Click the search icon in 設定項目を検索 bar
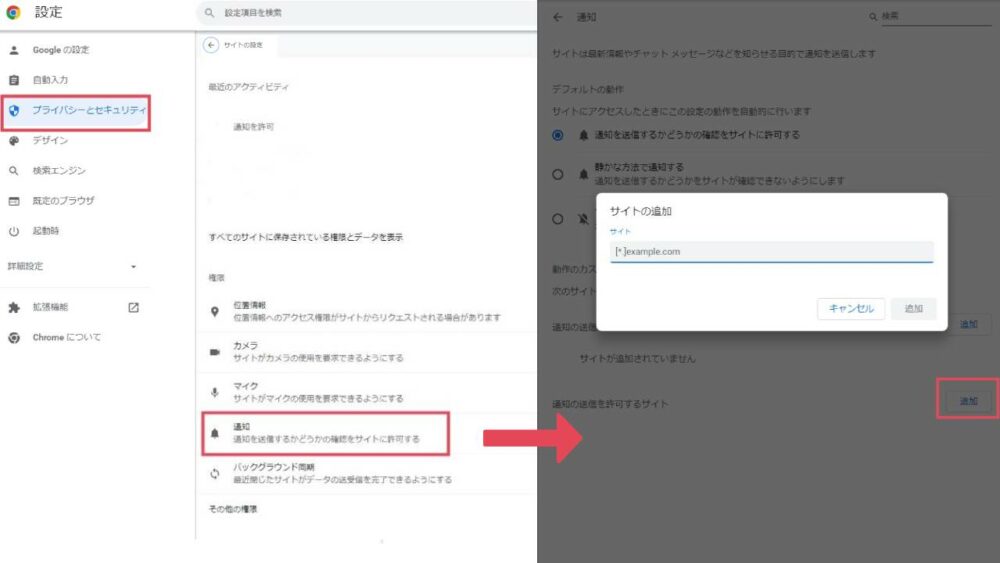The width and height of the screenshot is (1000, 563). tap(209, 13)
